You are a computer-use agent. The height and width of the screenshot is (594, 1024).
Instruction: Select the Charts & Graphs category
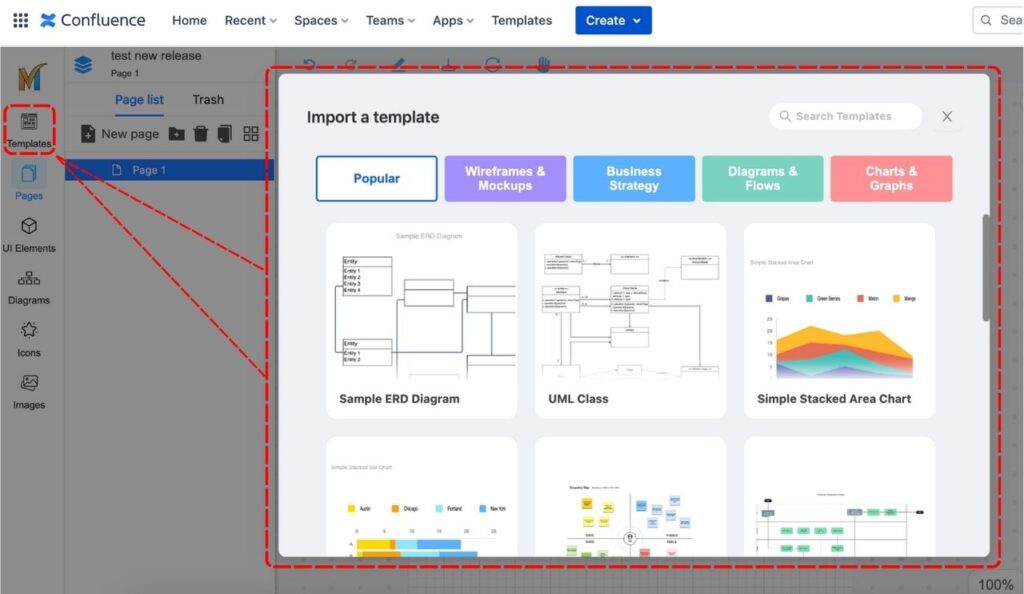pyautogui.click(x=891, y=177)
